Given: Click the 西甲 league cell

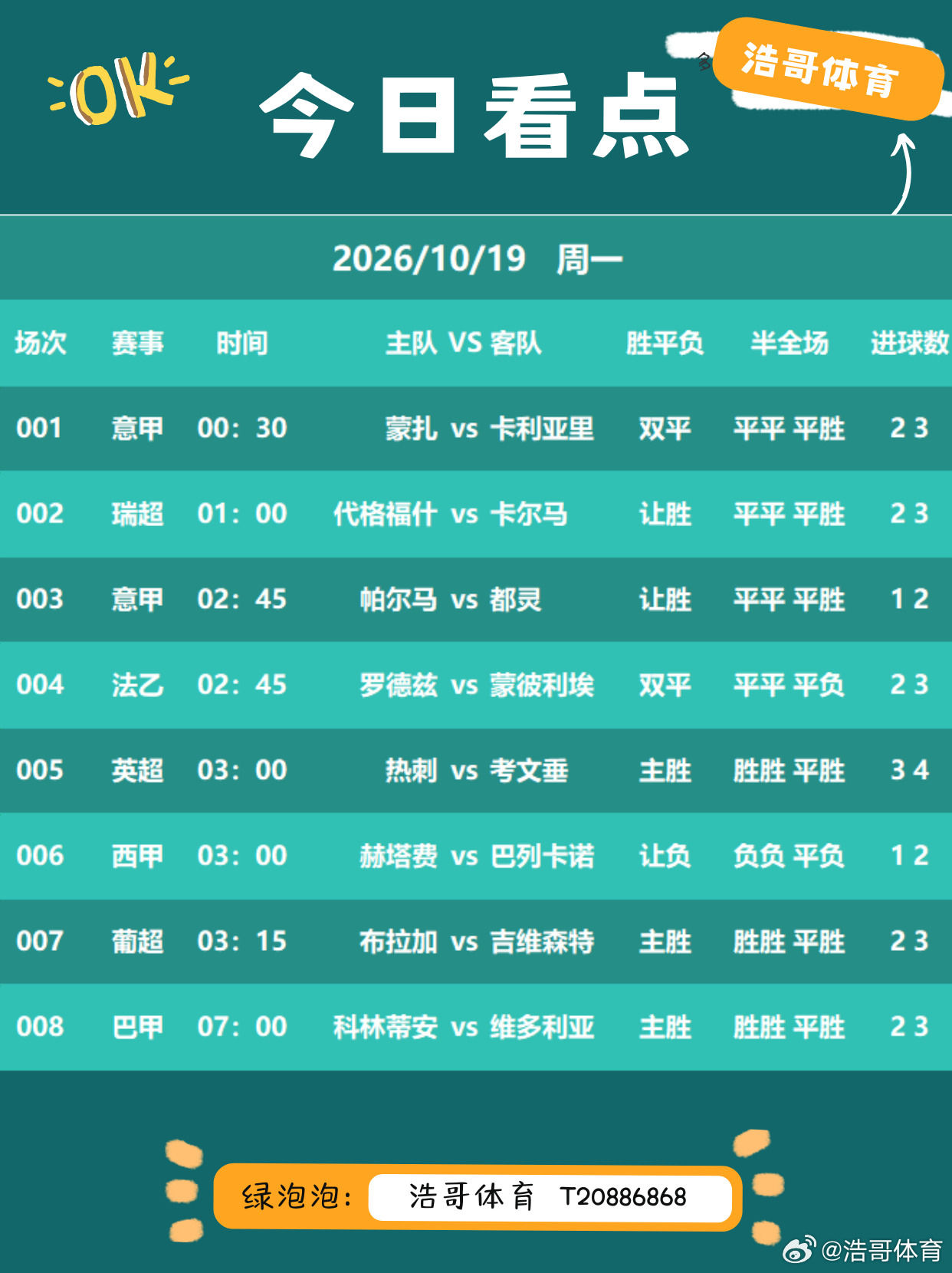Looking at the screenshot, I should (138, 855).
